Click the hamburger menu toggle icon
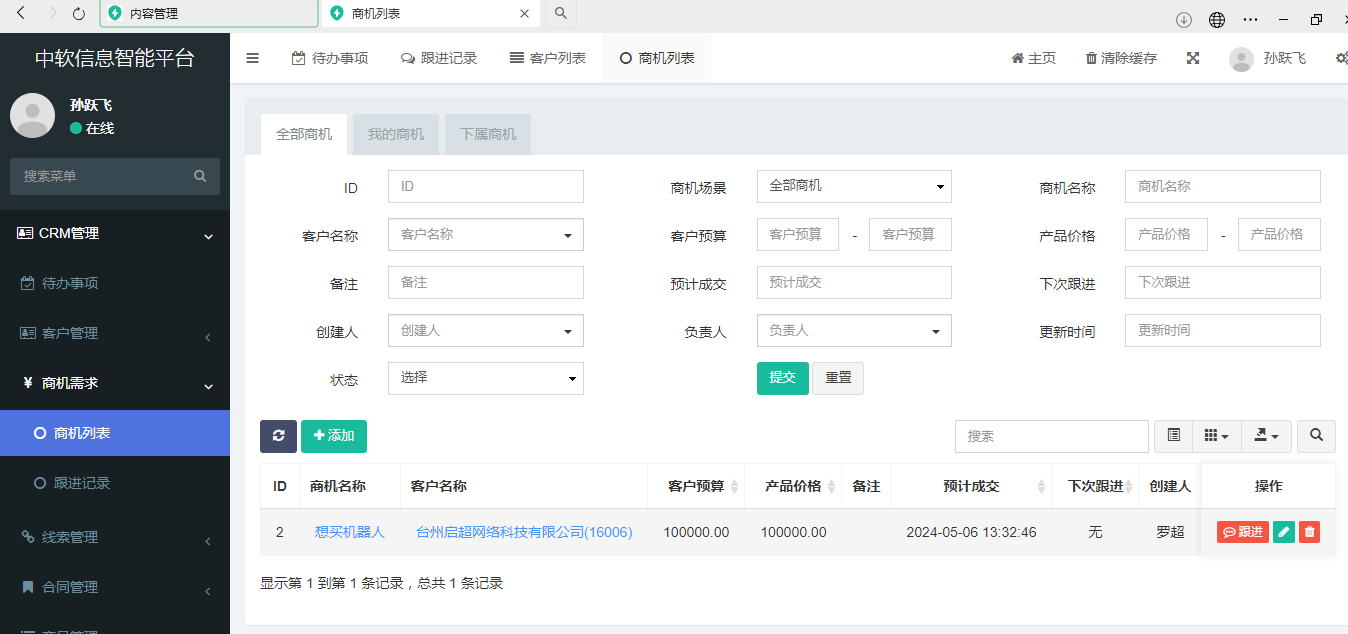Image resolution: width=1348 pixels, height=634 pixels. (x=252, y=58)
